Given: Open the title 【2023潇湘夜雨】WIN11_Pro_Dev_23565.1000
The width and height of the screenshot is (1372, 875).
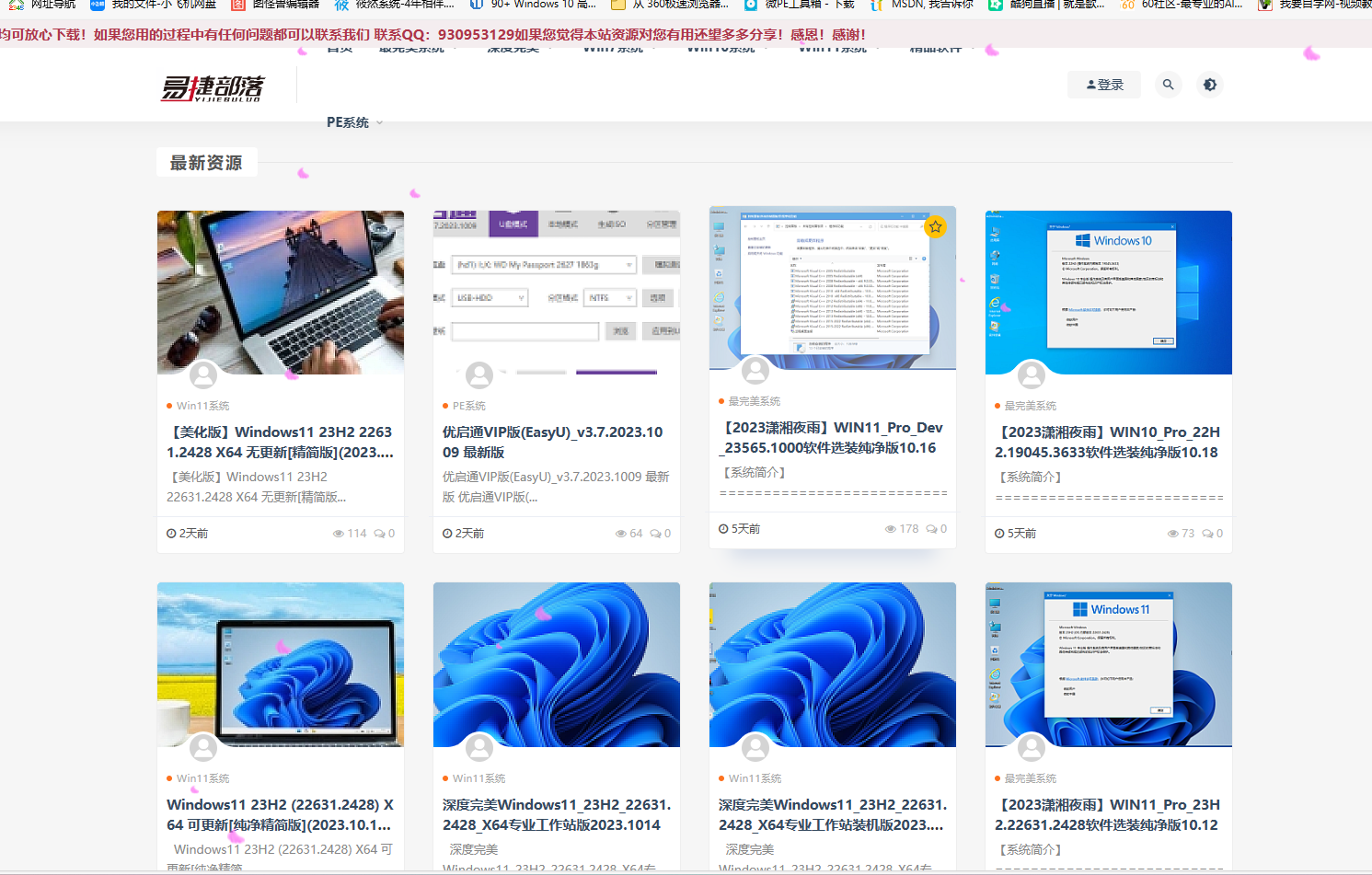Looking at the screenshot, I should (x=831, y=437).
